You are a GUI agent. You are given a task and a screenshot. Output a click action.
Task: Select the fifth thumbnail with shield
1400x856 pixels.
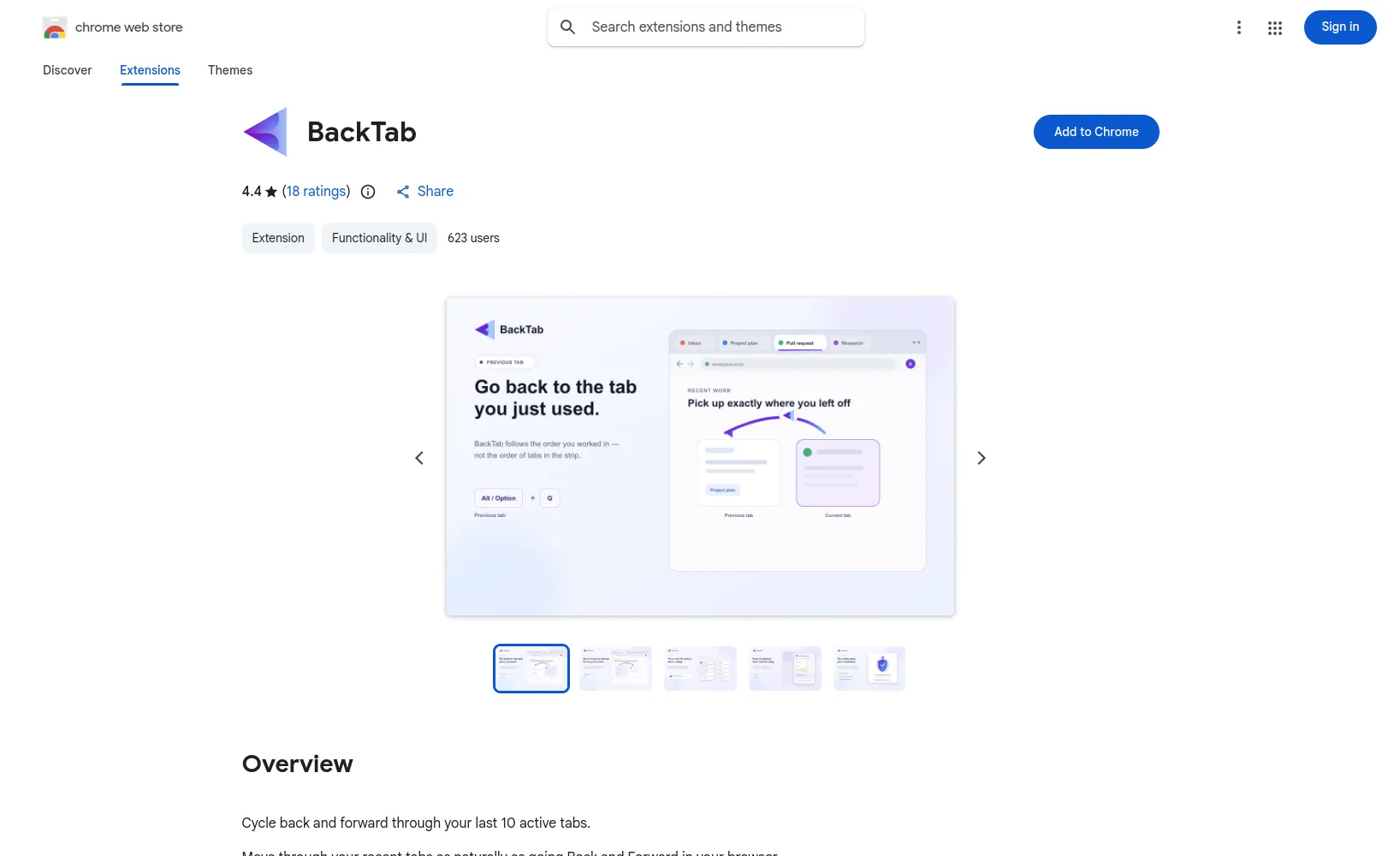click(x=869, y=669)
